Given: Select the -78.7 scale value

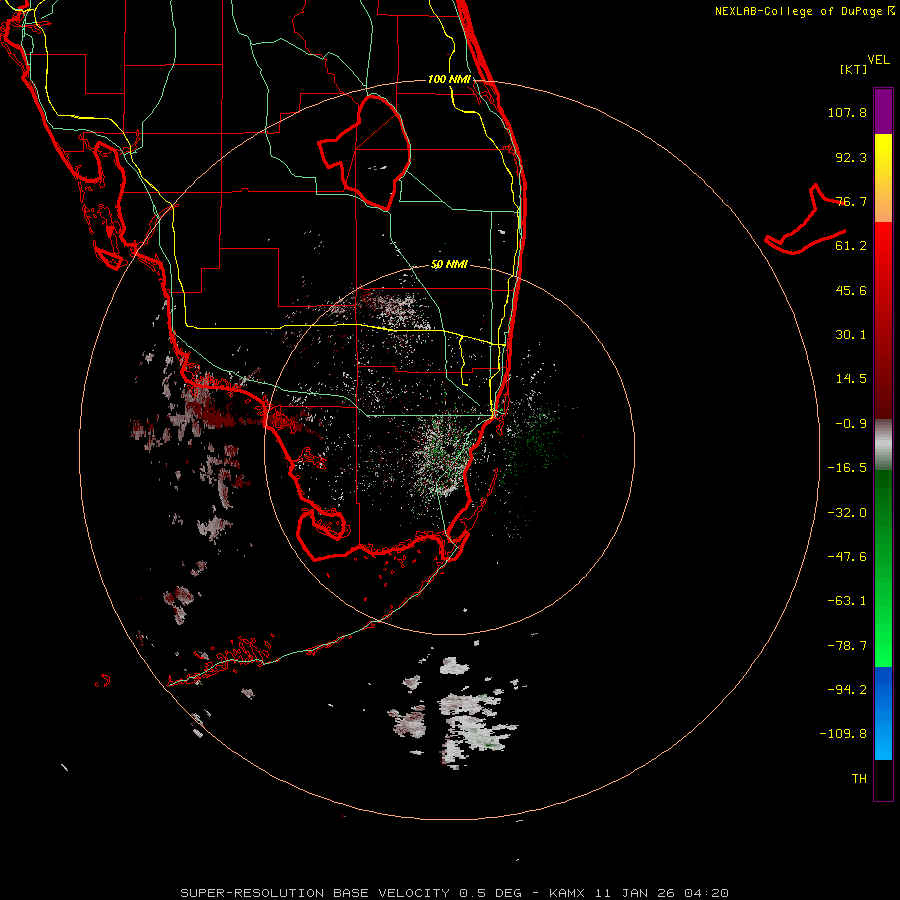Looking at the screenshot, I should coord(847,646).
